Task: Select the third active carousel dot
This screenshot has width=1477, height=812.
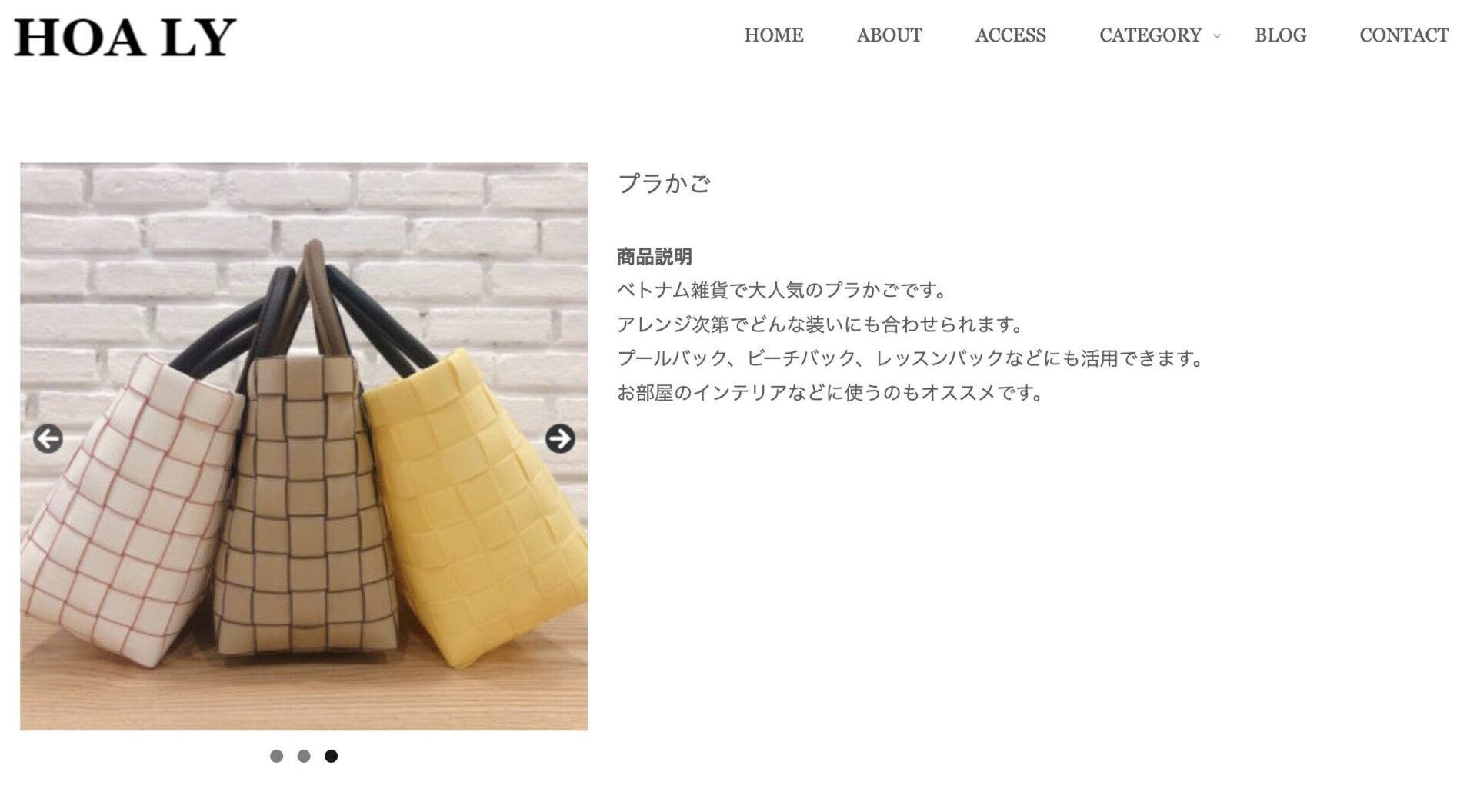Action: (x=331, y=756)
